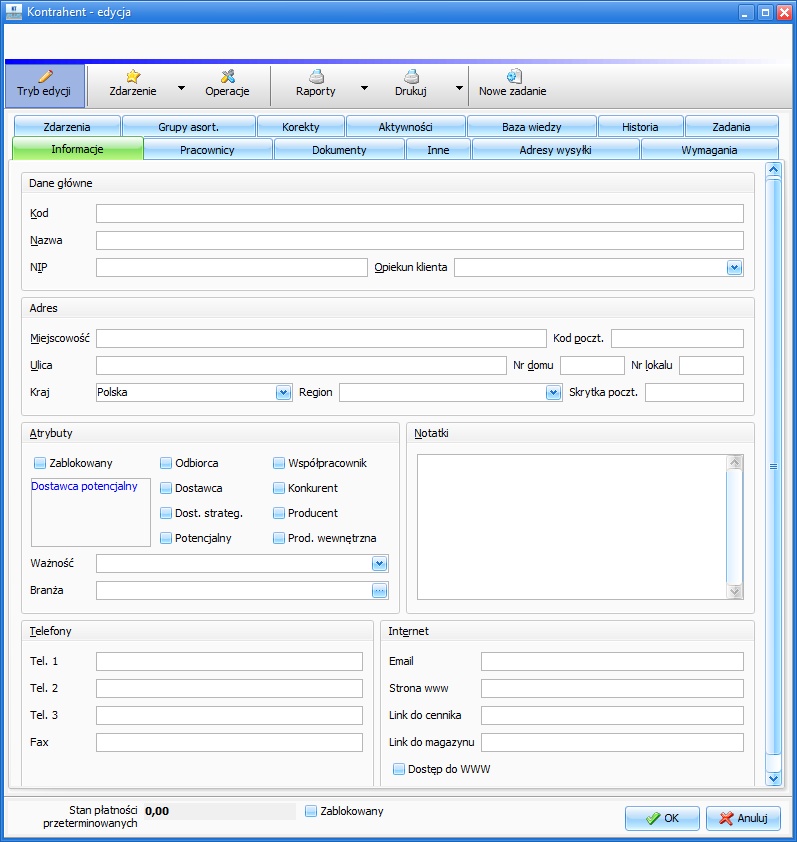Switch to the Zdarzenia tab
The width and height of the screenshot is (797, 842).
click(x=67, y=127)
